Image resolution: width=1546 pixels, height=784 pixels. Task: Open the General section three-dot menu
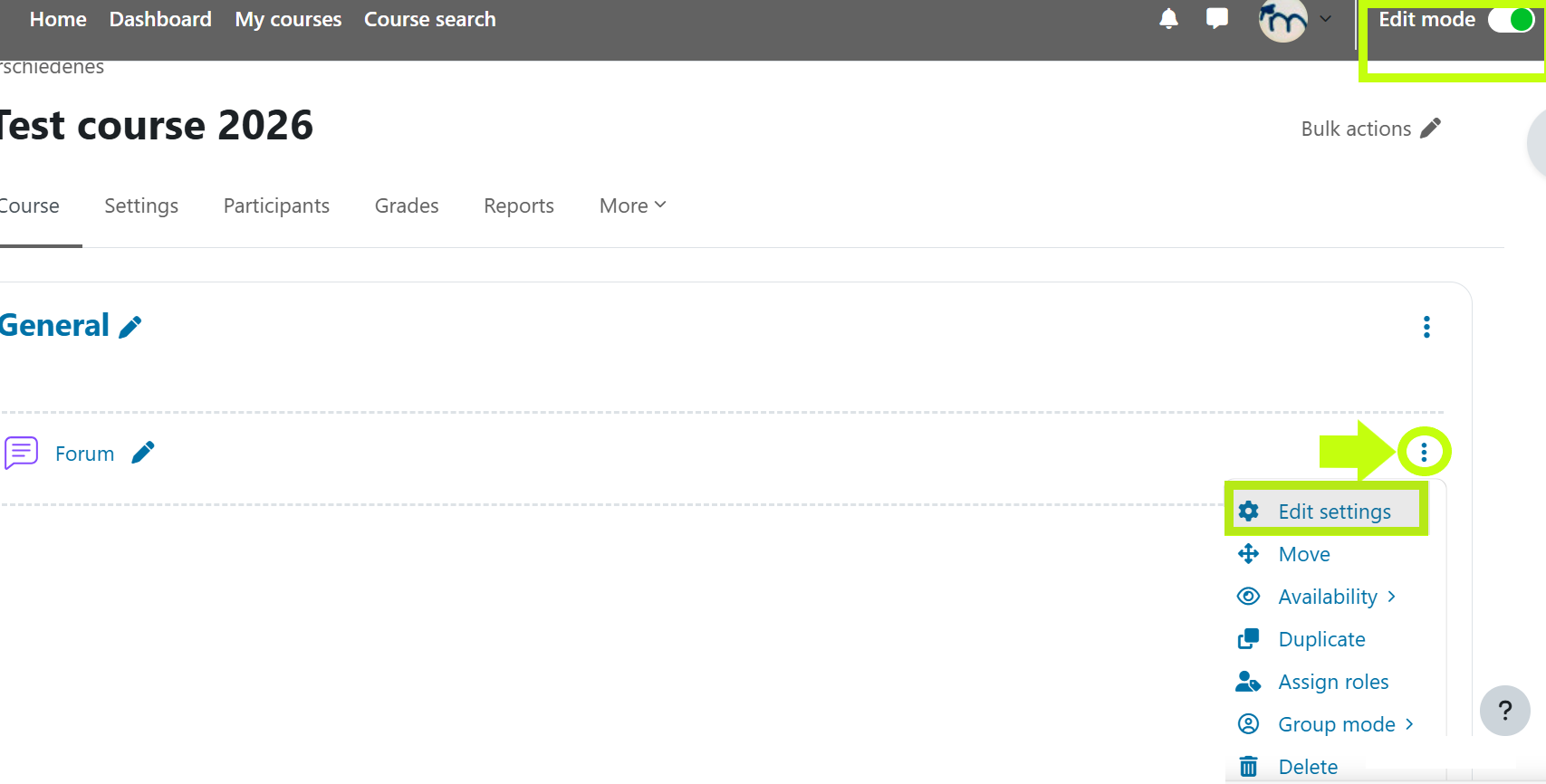pyautogui.click(x=1426, y=327)
